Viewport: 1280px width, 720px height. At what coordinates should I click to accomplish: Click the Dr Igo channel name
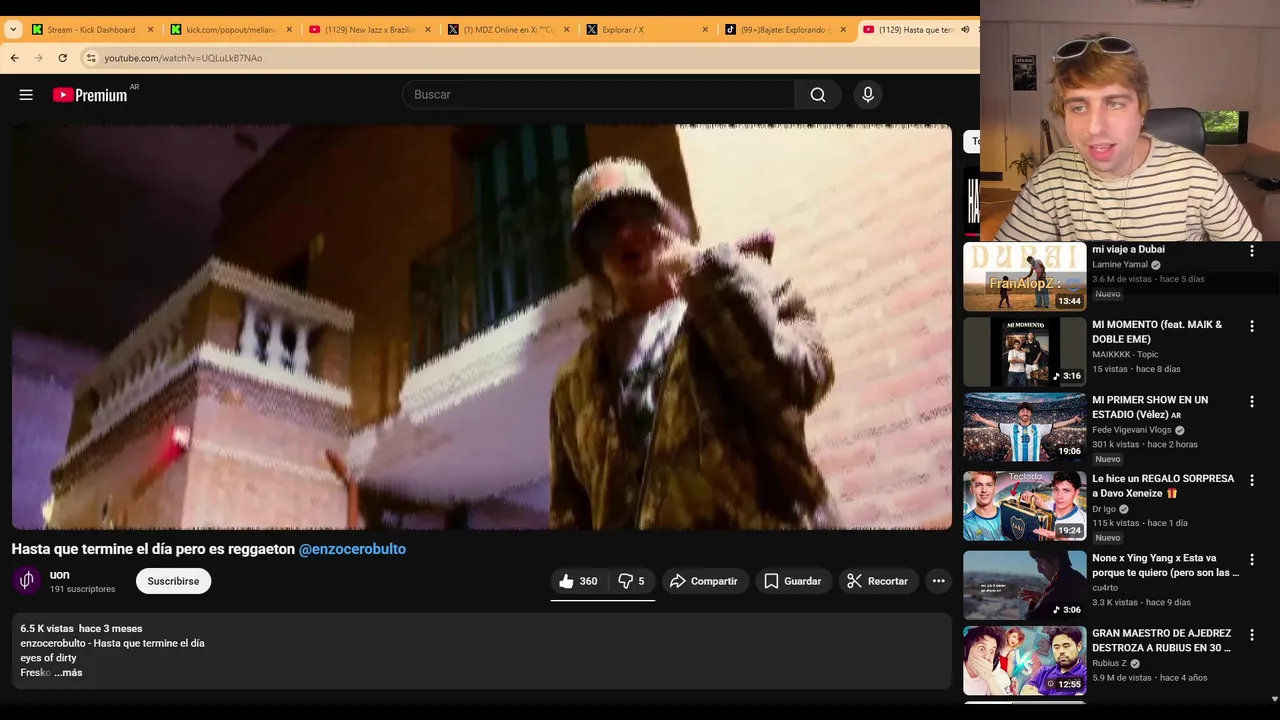(x=1104, y=509)
